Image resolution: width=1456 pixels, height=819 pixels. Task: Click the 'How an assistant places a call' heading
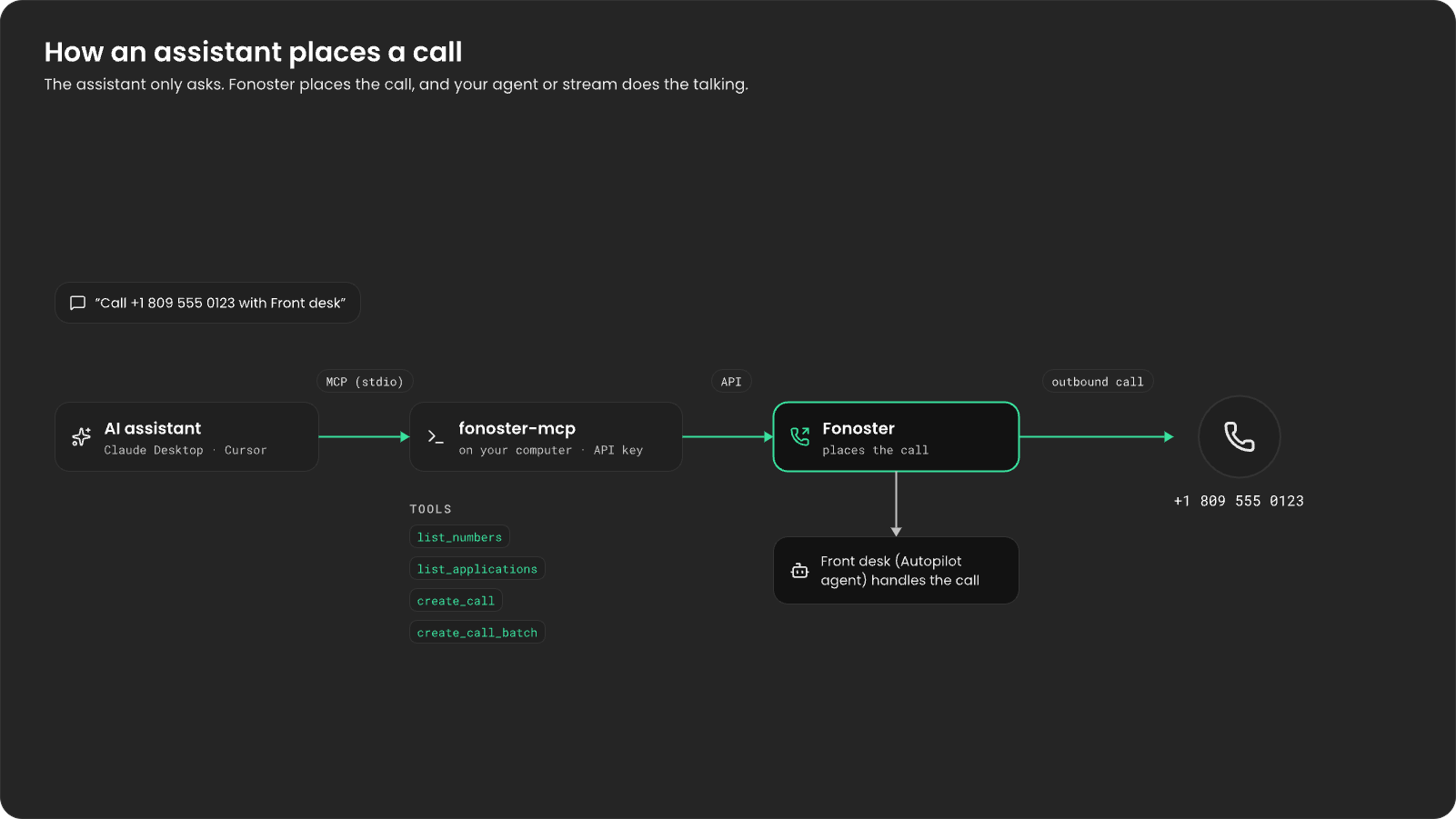pyautogui.click(x=254, y=52)
